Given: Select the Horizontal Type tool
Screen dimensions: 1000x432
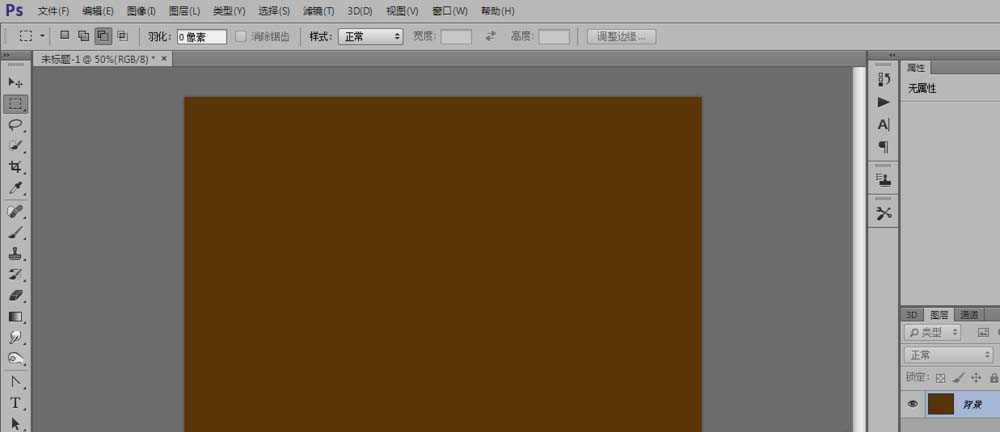Looking at the screenshot, I should click(16, 403).
